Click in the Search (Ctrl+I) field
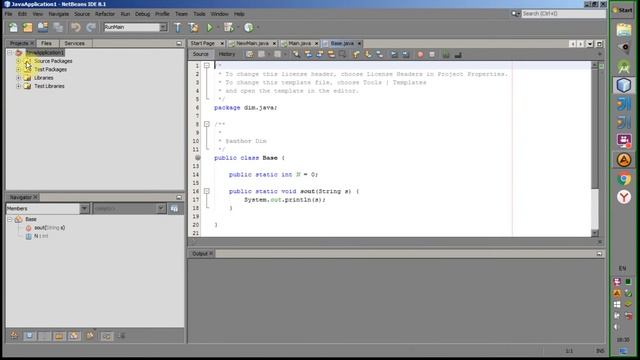 564,14
